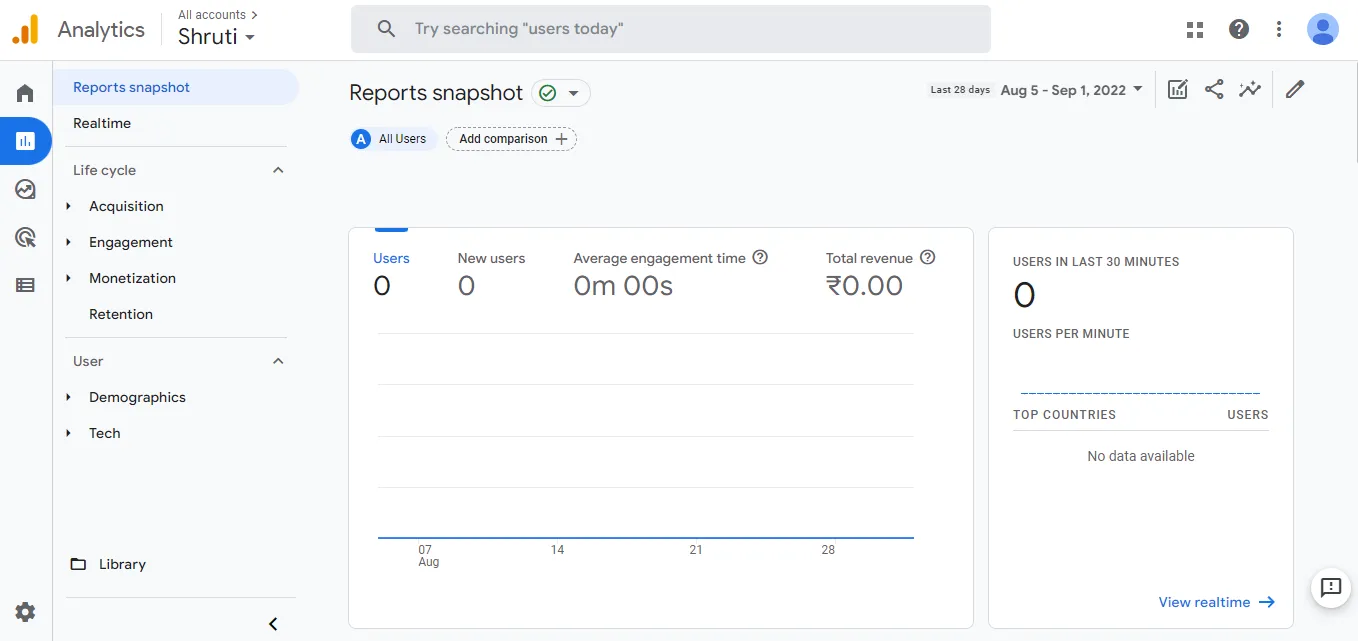Select the Average engagement time metric tab

coord(670,273)
